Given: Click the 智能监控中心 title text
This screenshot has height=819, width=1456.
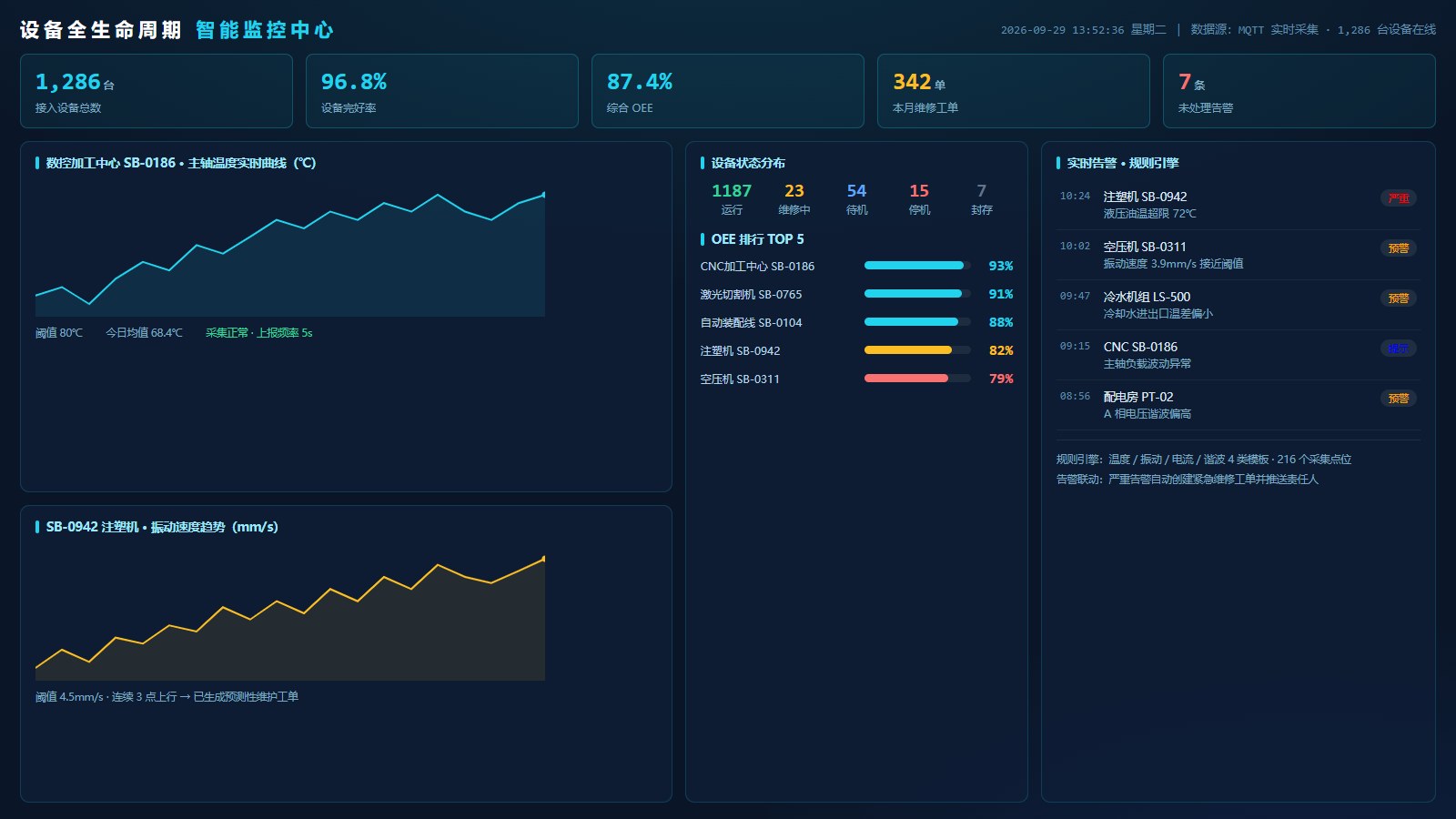Looking at the screenshot, I should pos(265,30).
